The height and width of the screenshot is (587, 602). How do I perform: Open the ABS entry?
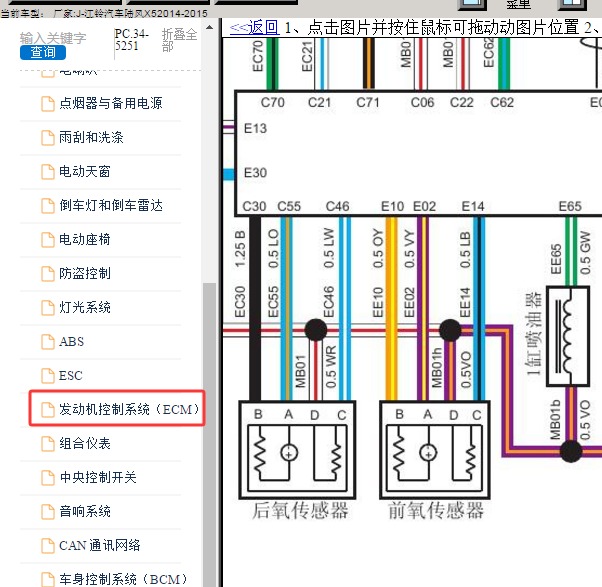[71, 341]
